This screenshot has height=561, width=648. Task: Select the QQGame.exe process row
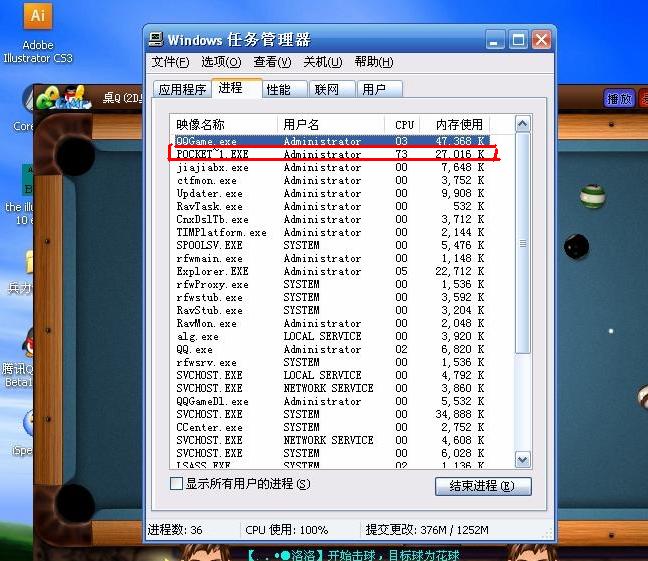click(x=330, y=141)
